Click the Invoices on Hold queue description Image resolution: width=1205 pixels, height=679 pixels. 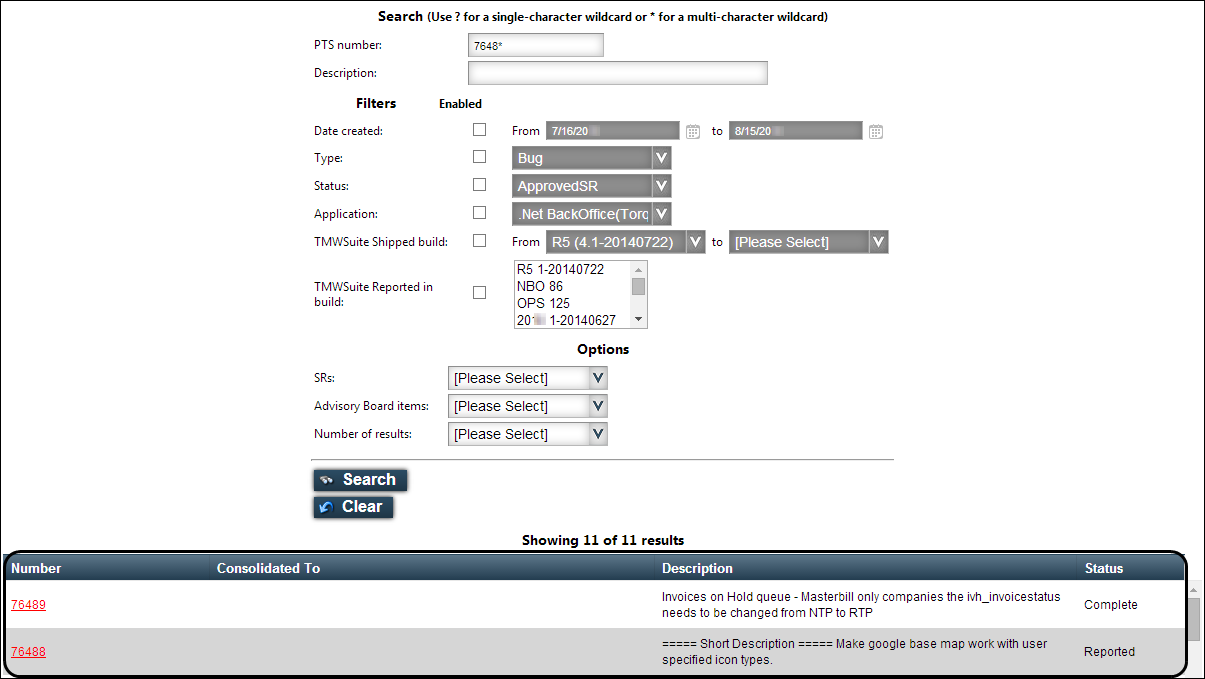(x=861, y=605)
